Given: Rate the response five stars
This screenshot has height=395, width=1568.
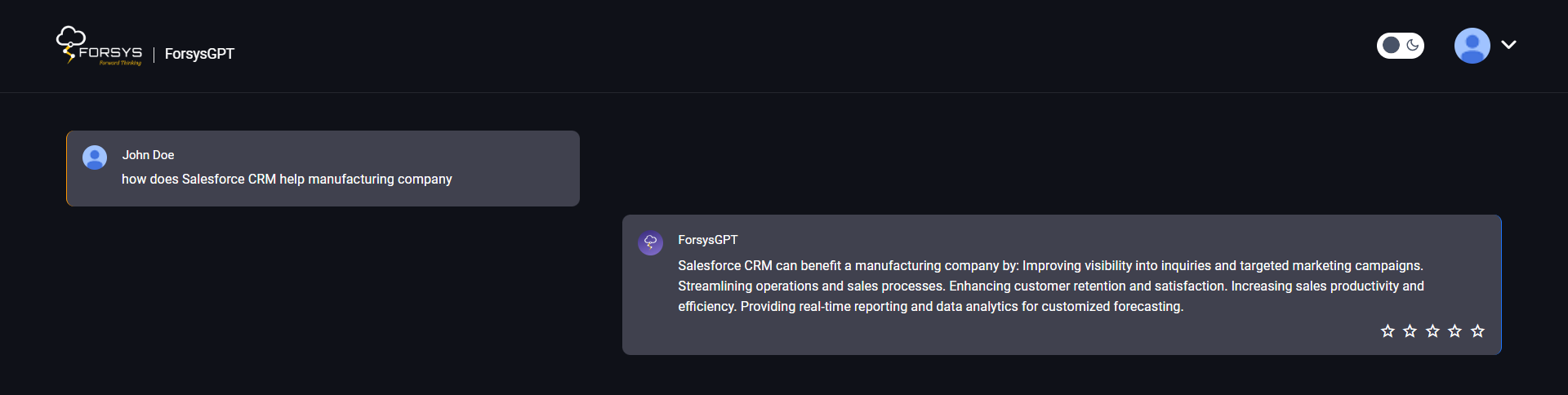Looking at the screenshot, I should click(x=1477, y=331).
